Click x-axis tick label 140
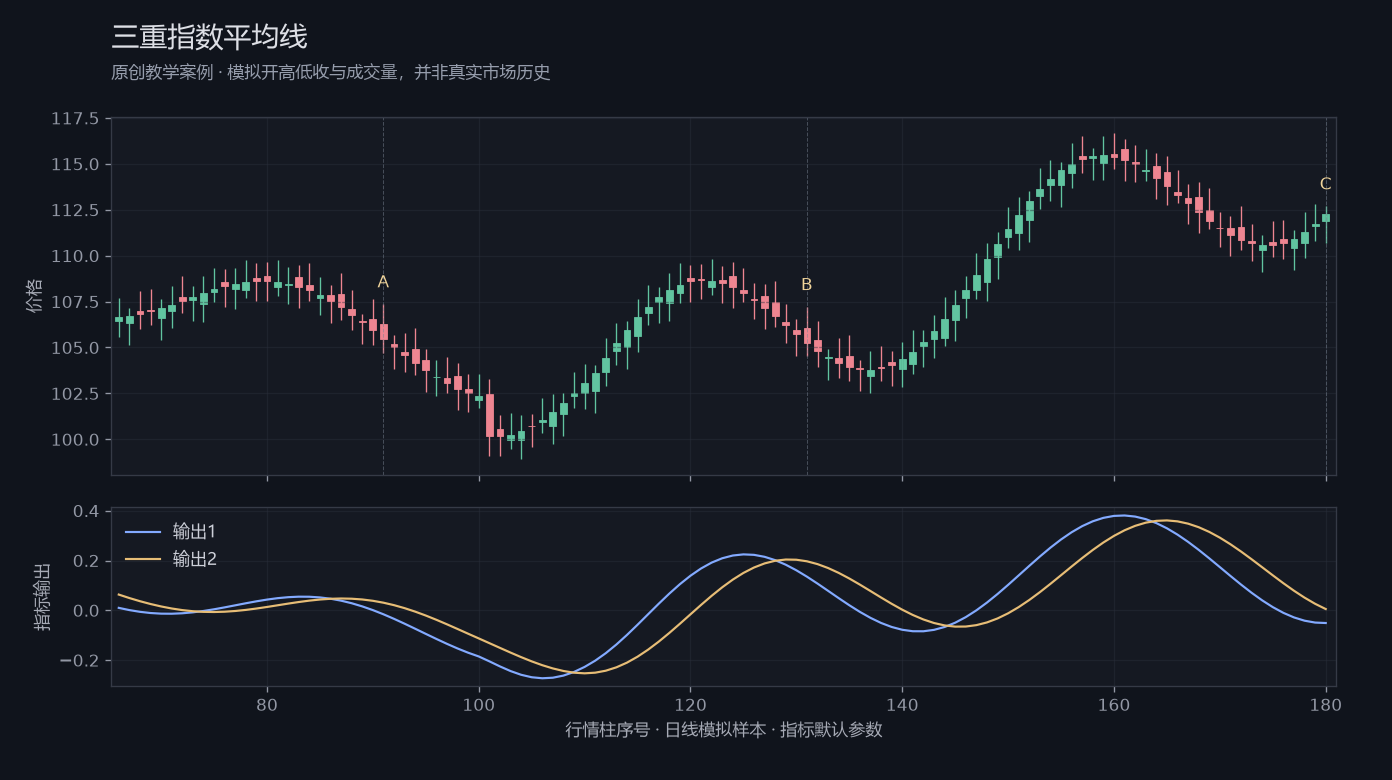 click(x=902, y=703)
